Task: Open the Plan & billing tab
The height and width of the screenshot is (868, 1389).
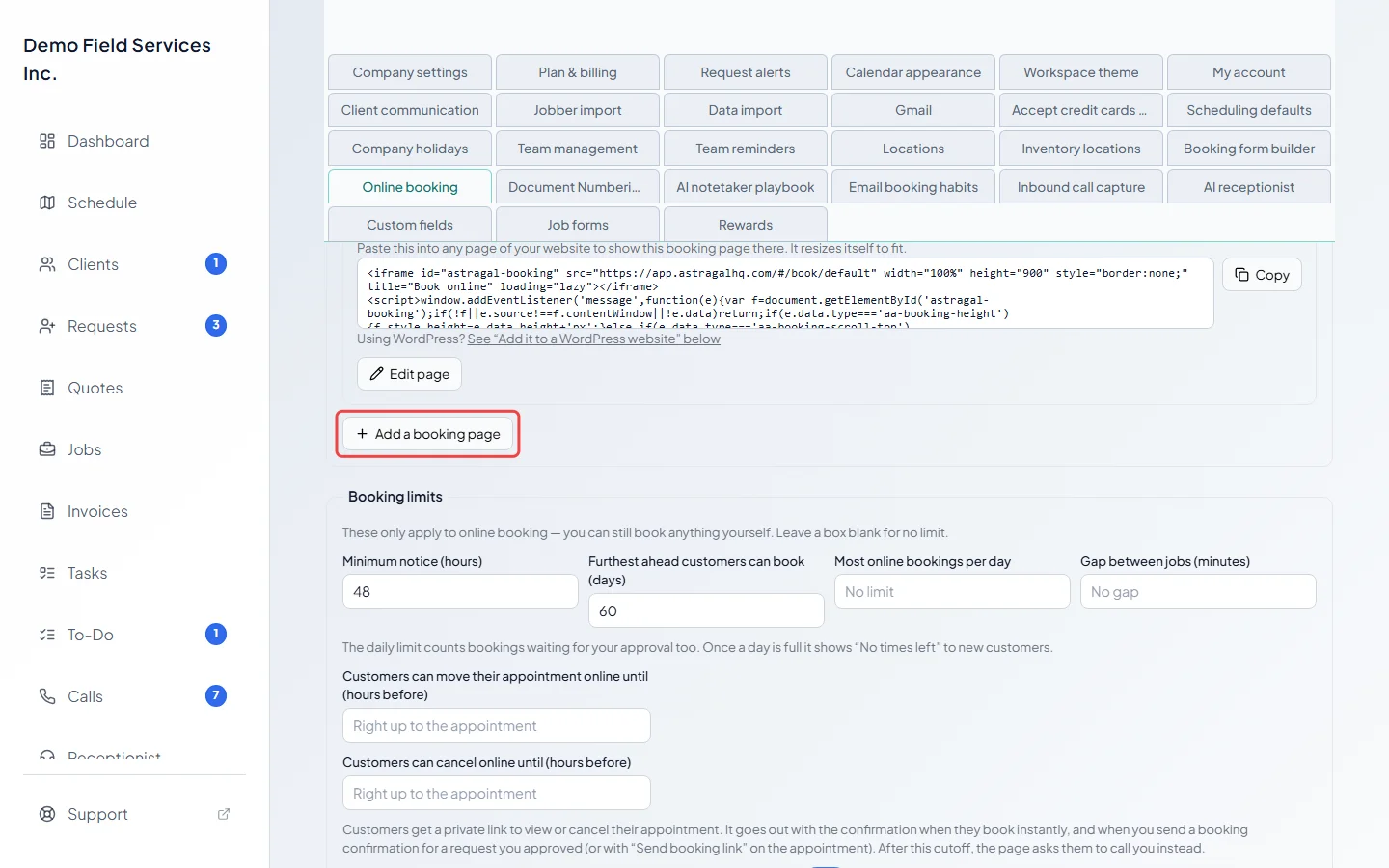Action: coord(578,72)
